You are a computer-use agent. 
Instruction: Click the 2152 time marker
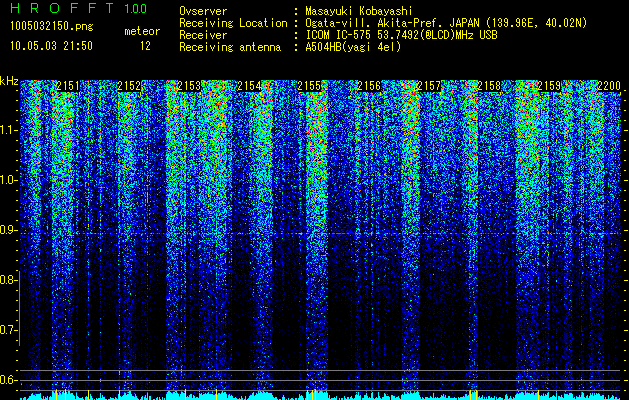point(129,86)
